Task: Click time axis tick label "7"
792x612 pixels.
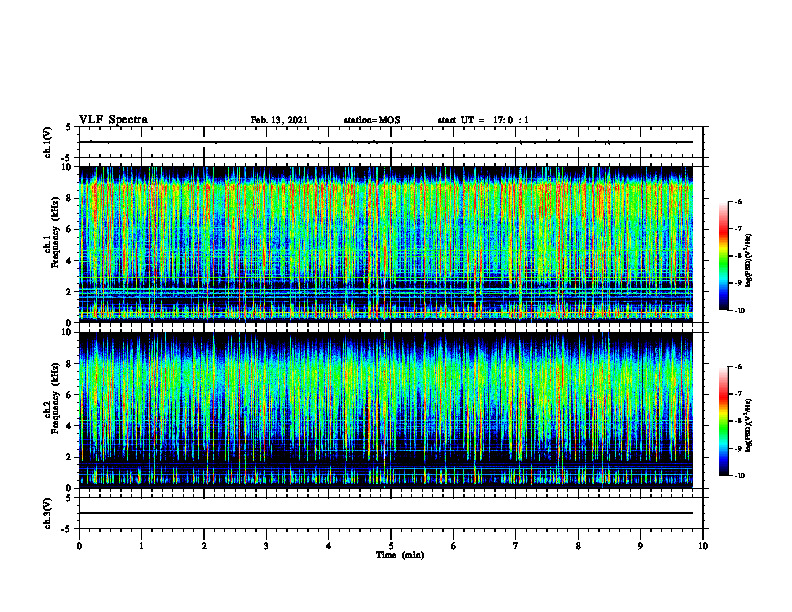Action: click(516, 546)
